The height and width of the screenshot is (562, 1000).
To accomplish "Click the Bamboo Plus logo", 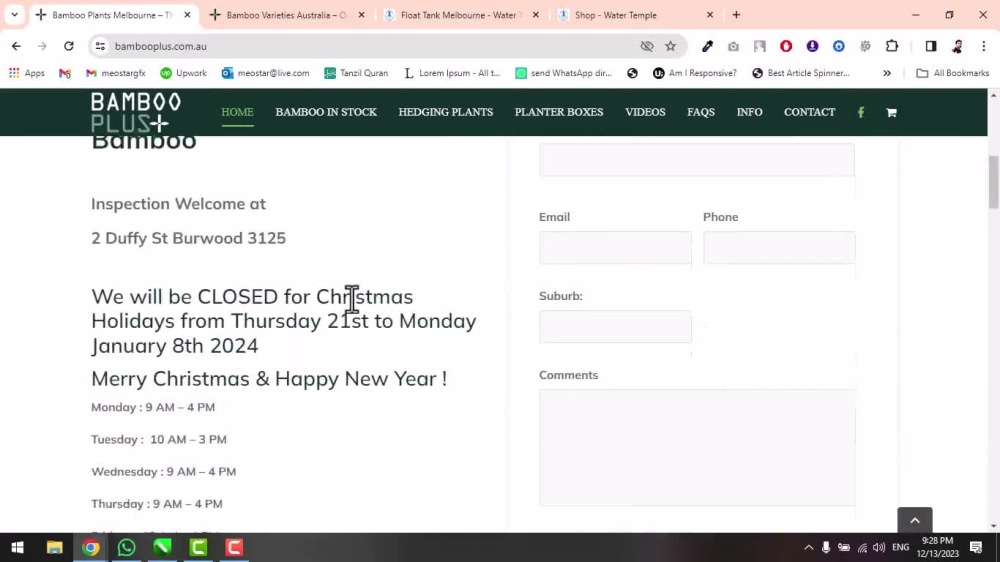I will point(136,112).
